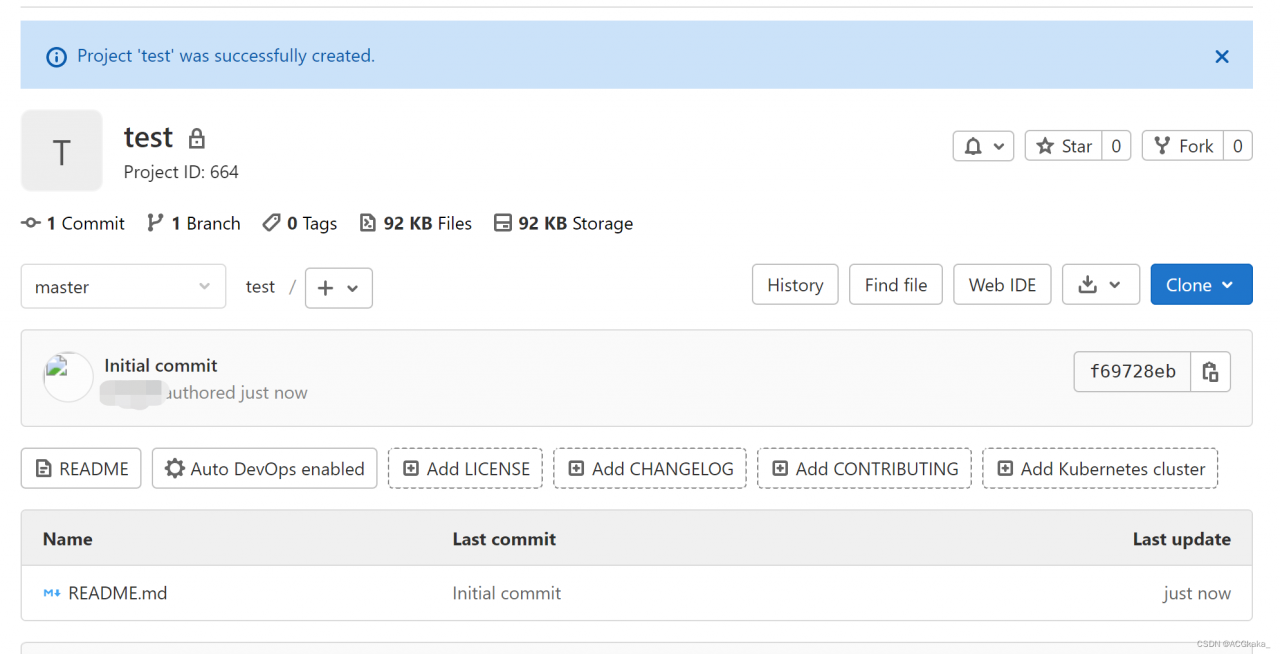Viewport: 1280px width, 654px height.
Task: Dismiss the project created alert
Action: pyautogui.click(x=1221, y=57)
